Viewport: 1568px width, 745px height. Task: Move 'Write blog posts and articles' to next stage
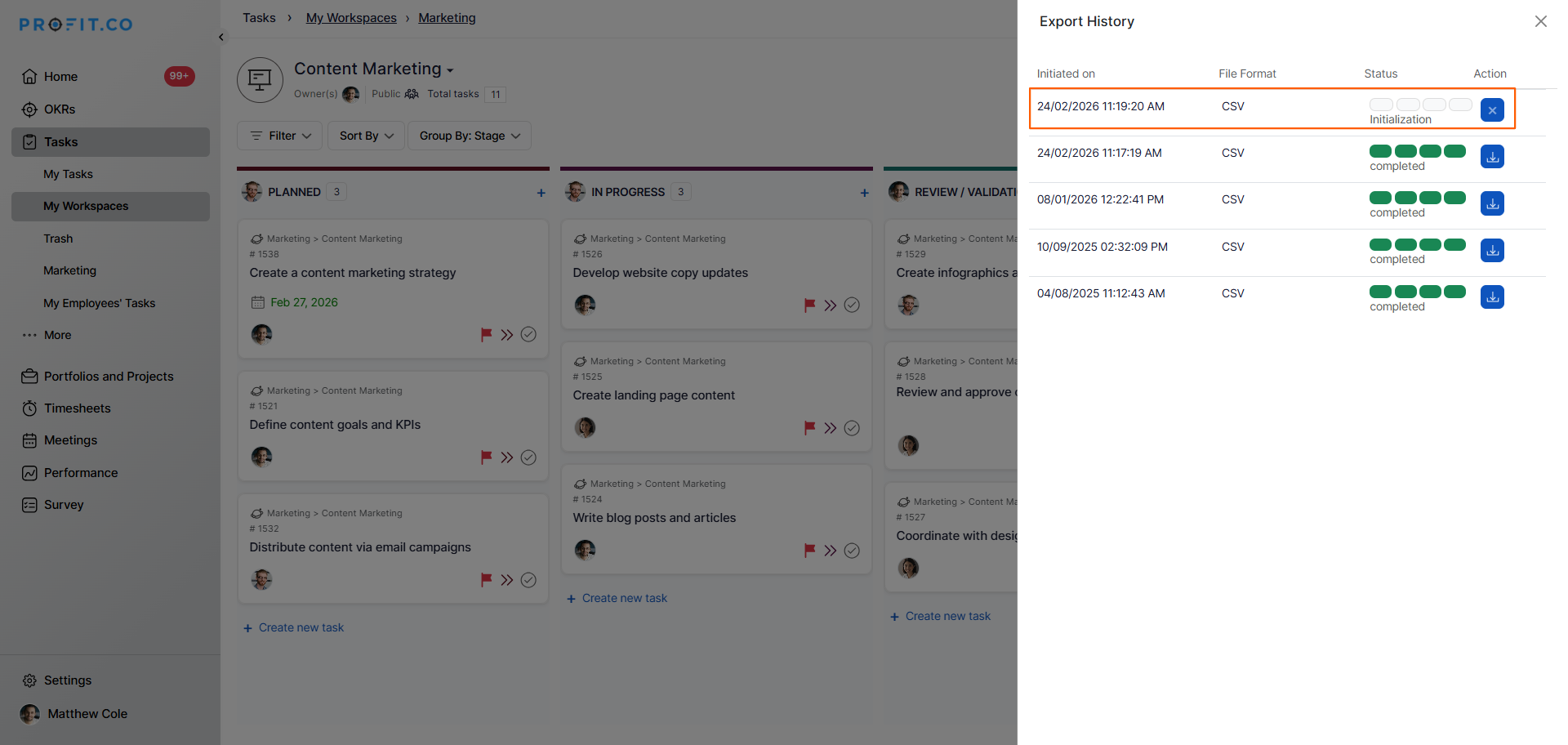(x=831, y=551)
